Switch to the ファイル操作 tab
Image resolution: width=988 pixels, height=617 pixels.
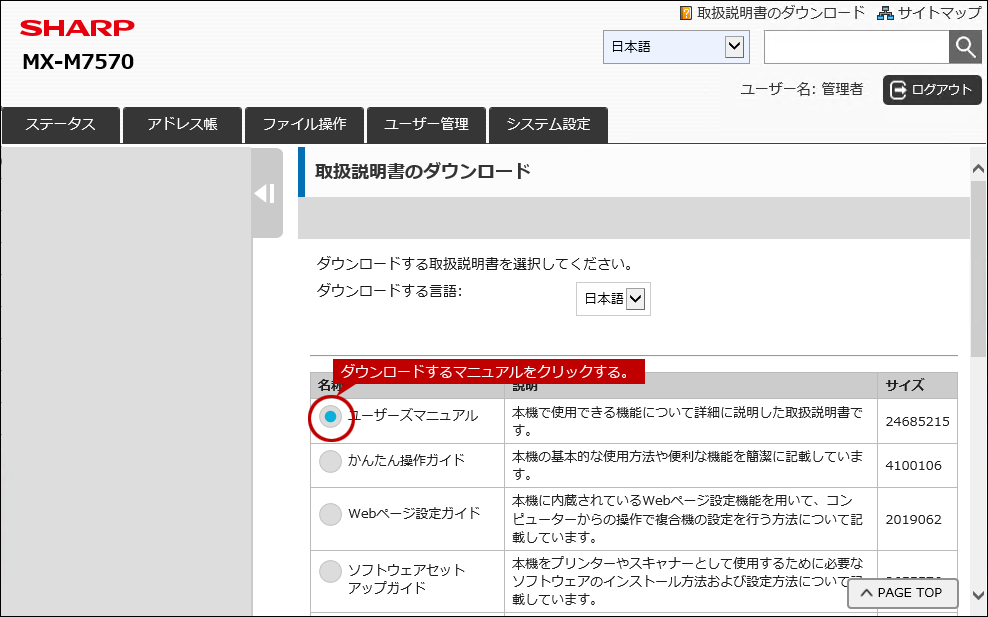304,125
